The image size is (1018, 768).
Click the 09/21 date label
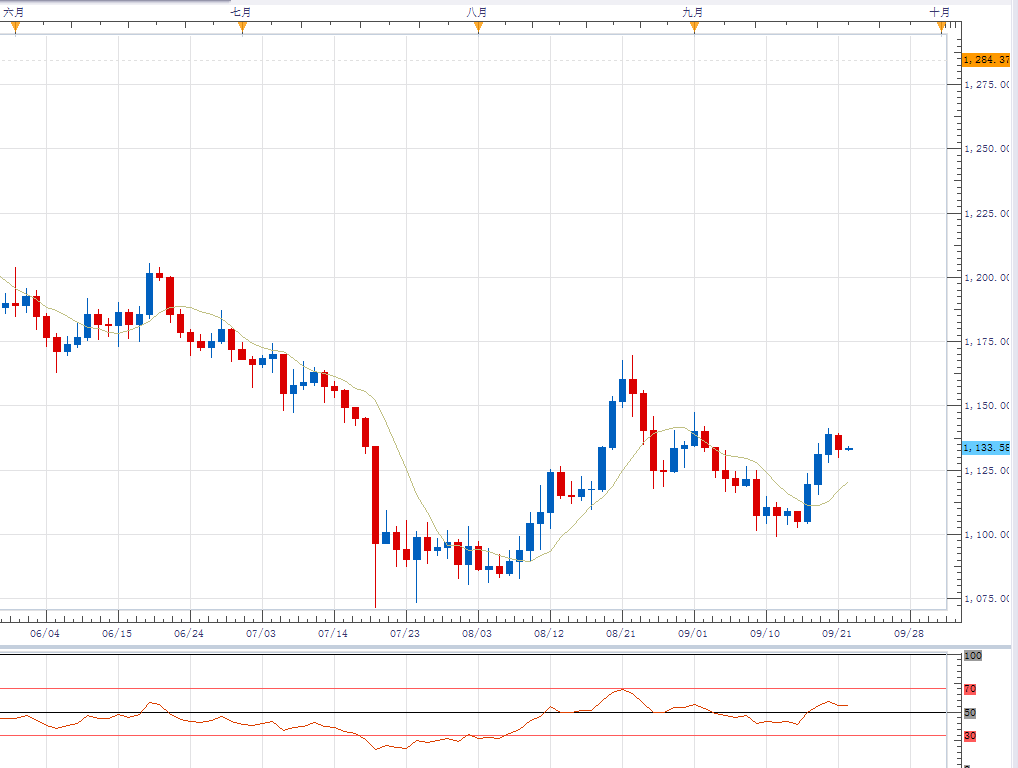[837, 633]
